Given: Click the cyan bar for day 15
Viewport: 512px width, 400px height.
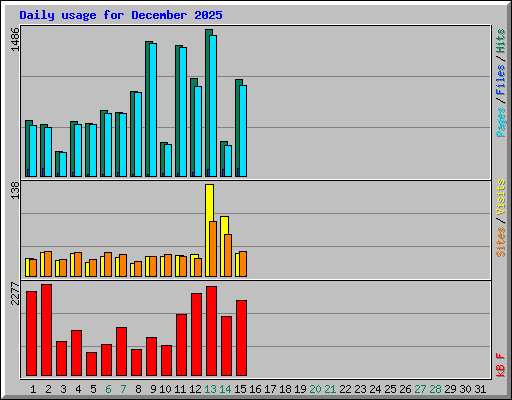Looking at the screenshot, I should 243,131.
